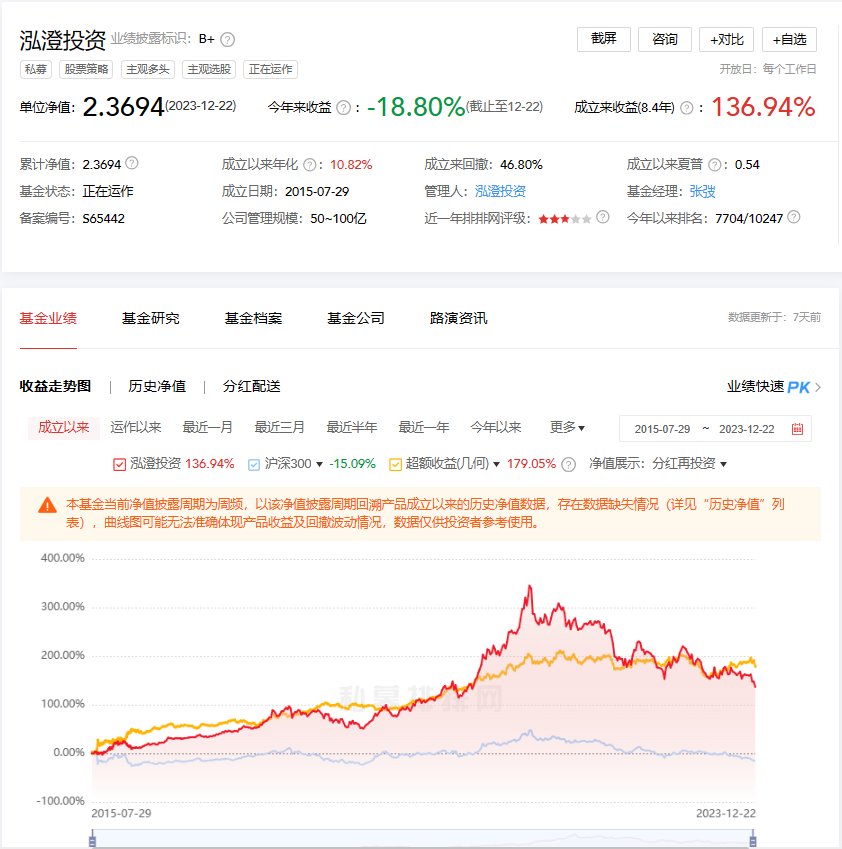Click help icon beside 超额收益 179.05%
This screenshot has width=842, height=849.
568,465
